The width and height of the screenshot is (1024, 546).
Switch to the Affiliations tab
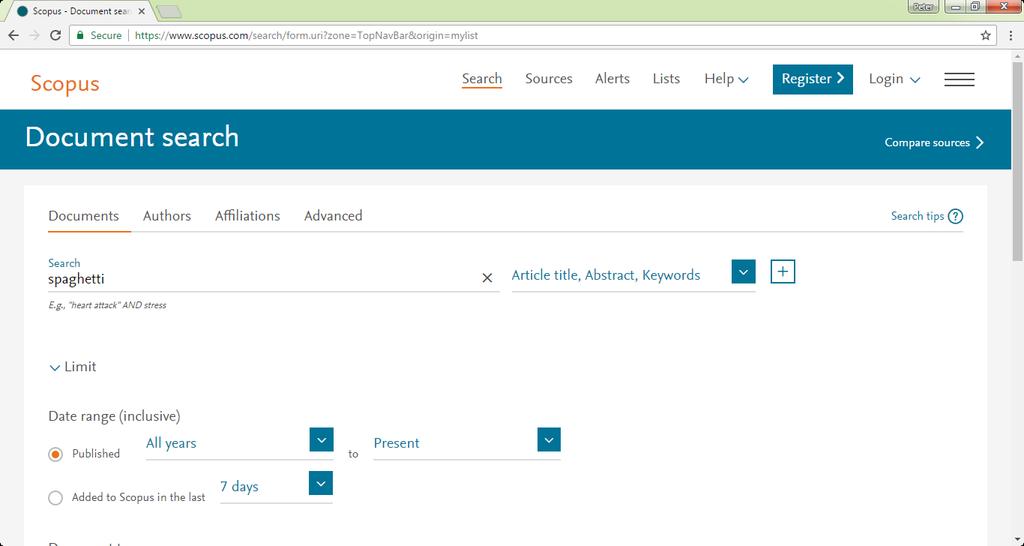coord(248,216)
